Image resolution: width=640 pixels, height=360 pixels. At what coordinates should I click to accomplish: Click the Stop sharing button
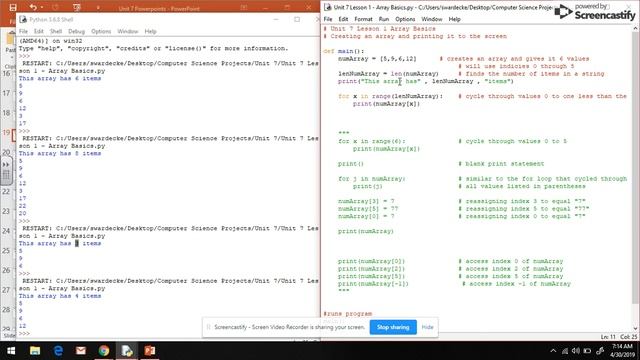pyautogui.click(x=393, y=327)
